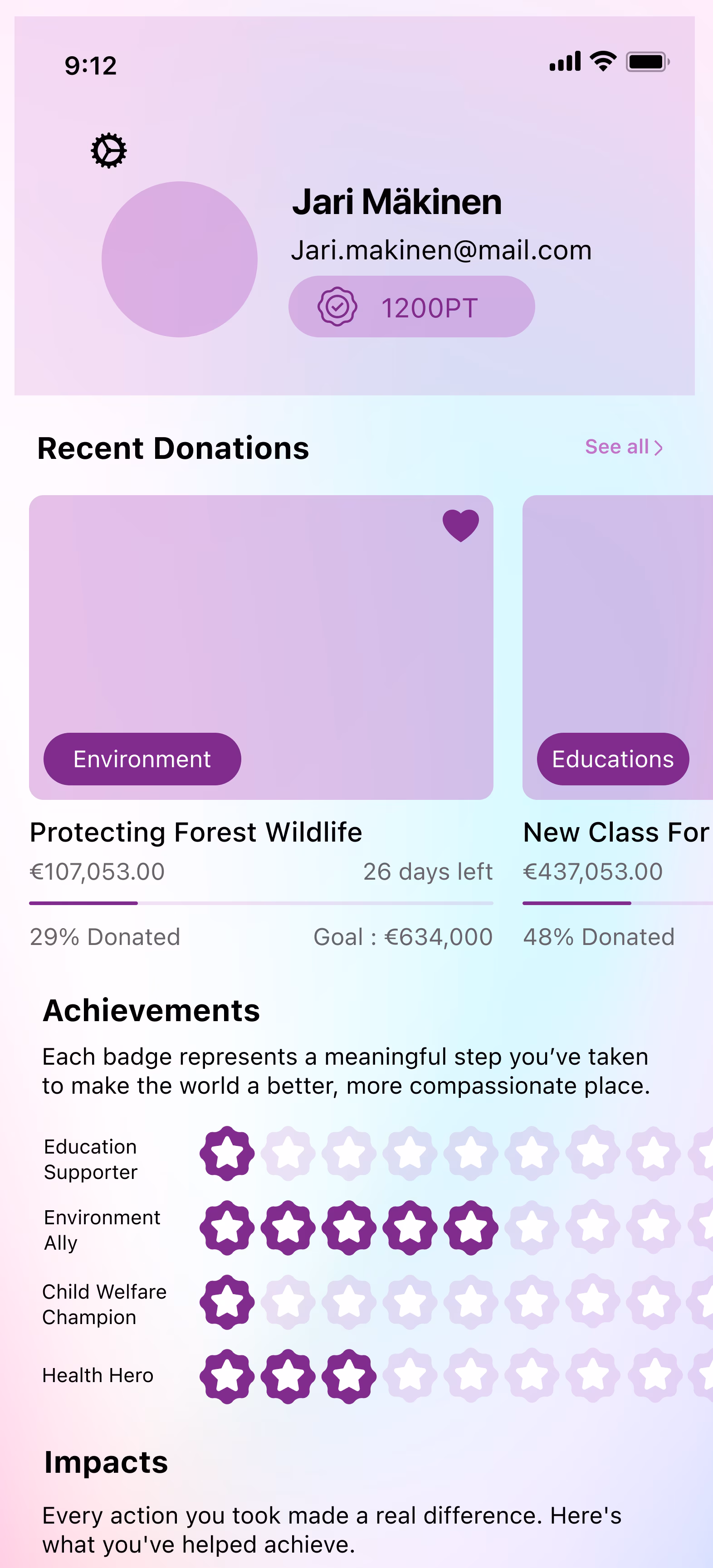Tap the second Health Hero star badge
The image size is (713, 1568).
point(288,1376)
